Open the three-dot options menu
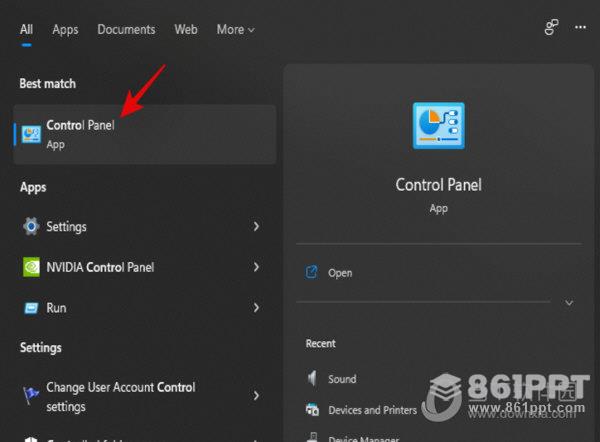The height and width of the screenshot is (442, 600). [x=580, y=27]
